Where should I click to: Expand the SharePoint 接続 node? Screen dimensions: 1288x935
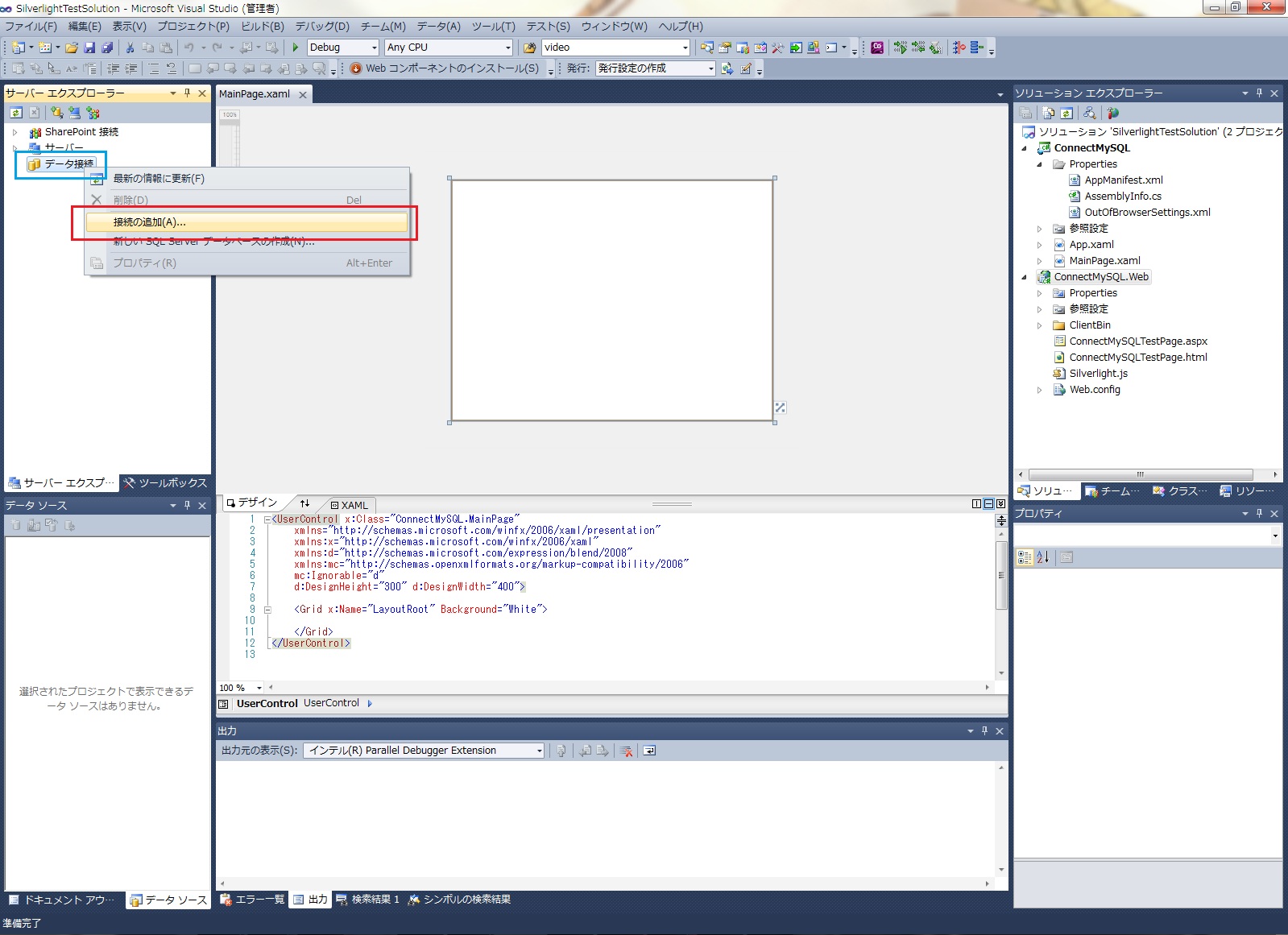(14, 132)
